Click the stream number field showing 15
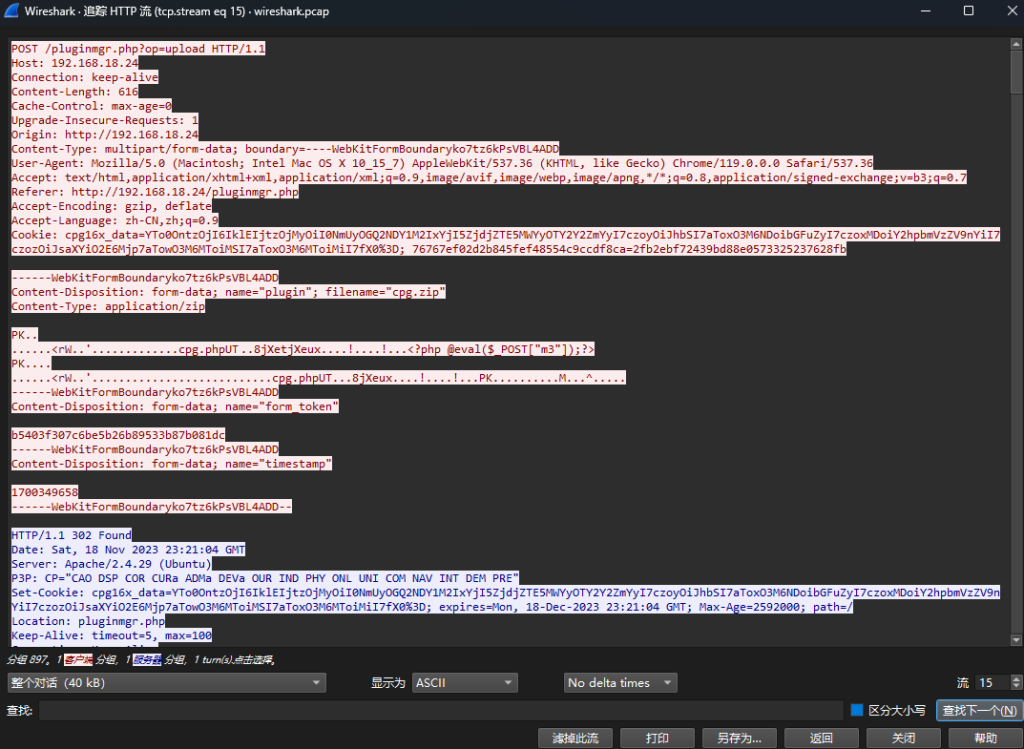This screenshot has width=1024, height=749. click(x=988, y=683)
